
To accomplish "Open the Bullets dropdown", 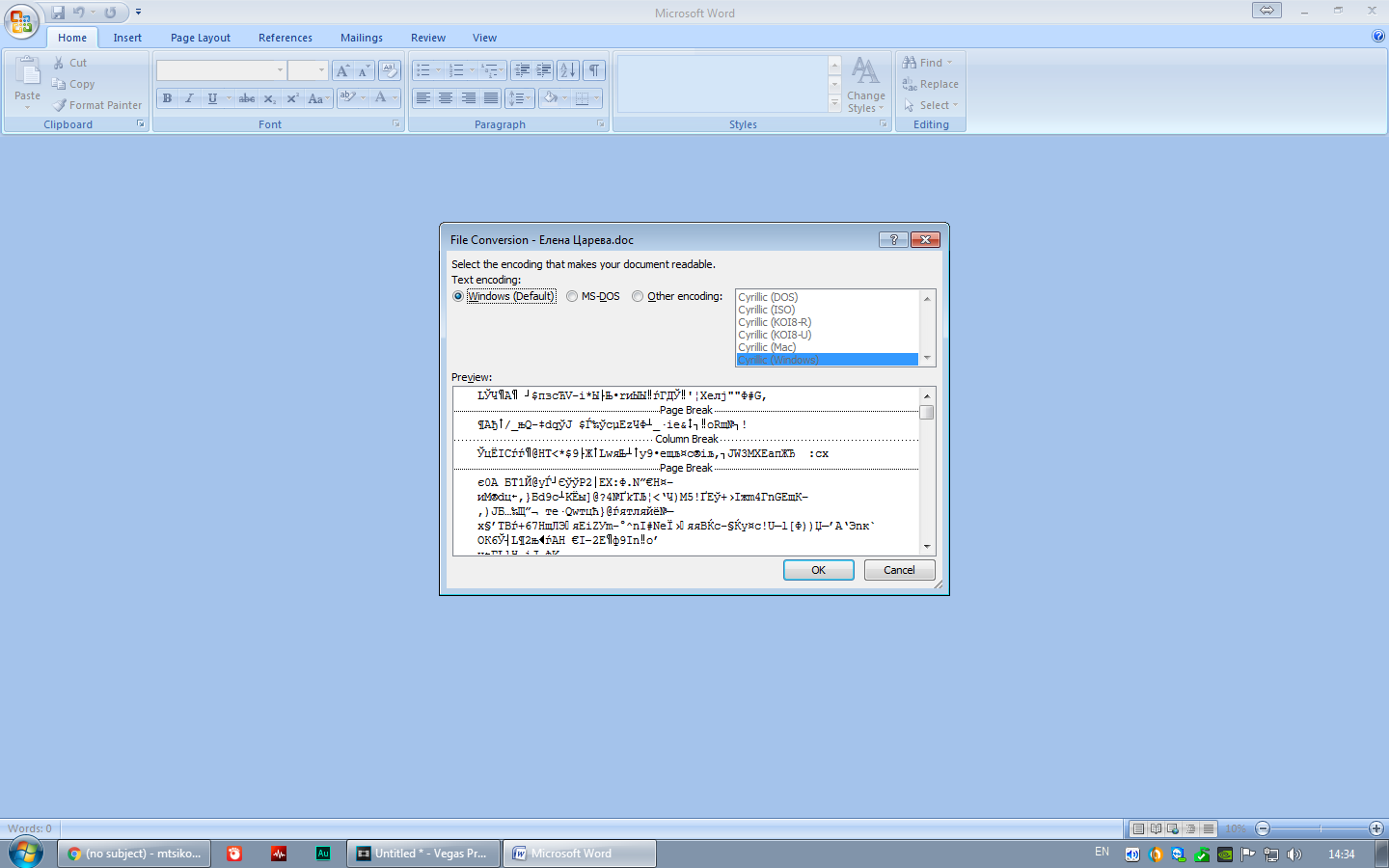I will click(438, 70).
